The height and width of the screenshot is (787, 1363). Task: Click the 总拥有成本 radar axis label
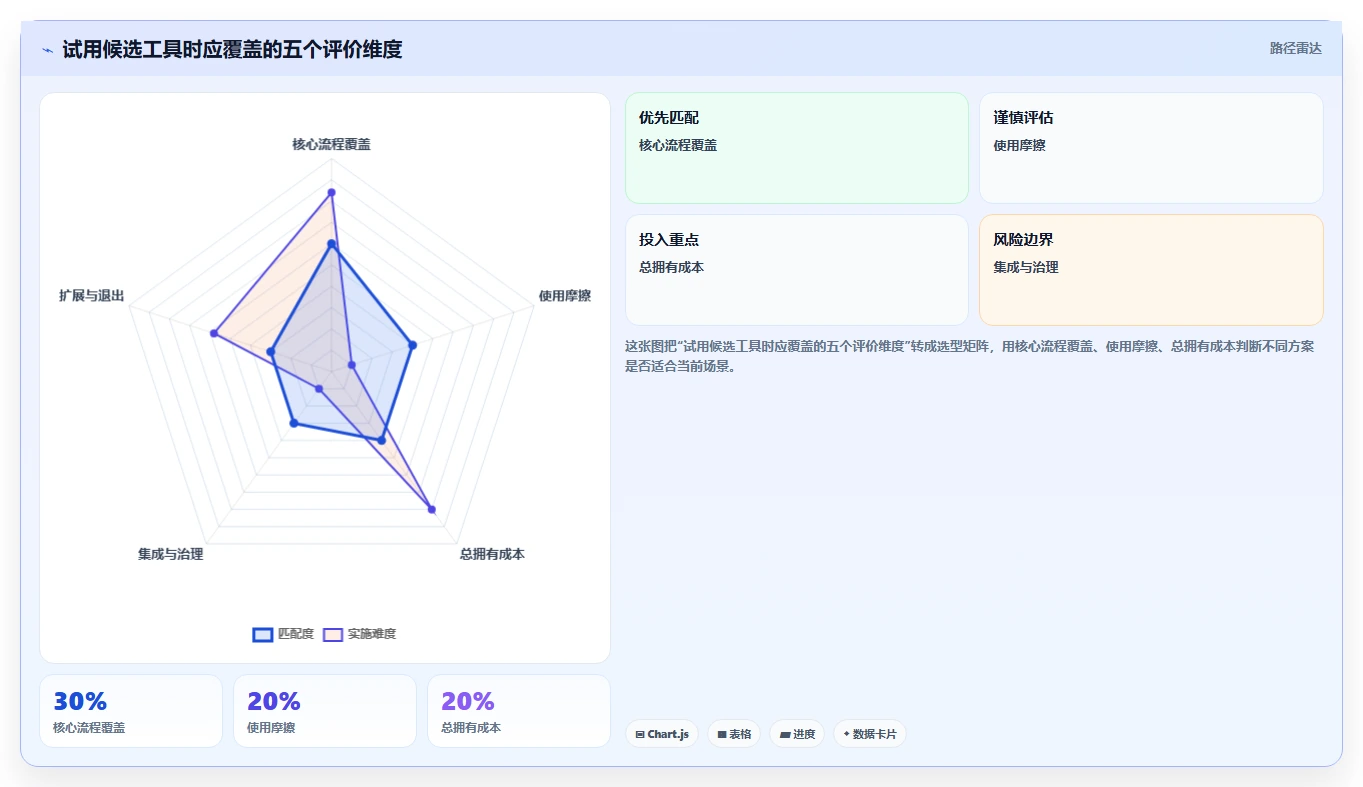point(492,554)
